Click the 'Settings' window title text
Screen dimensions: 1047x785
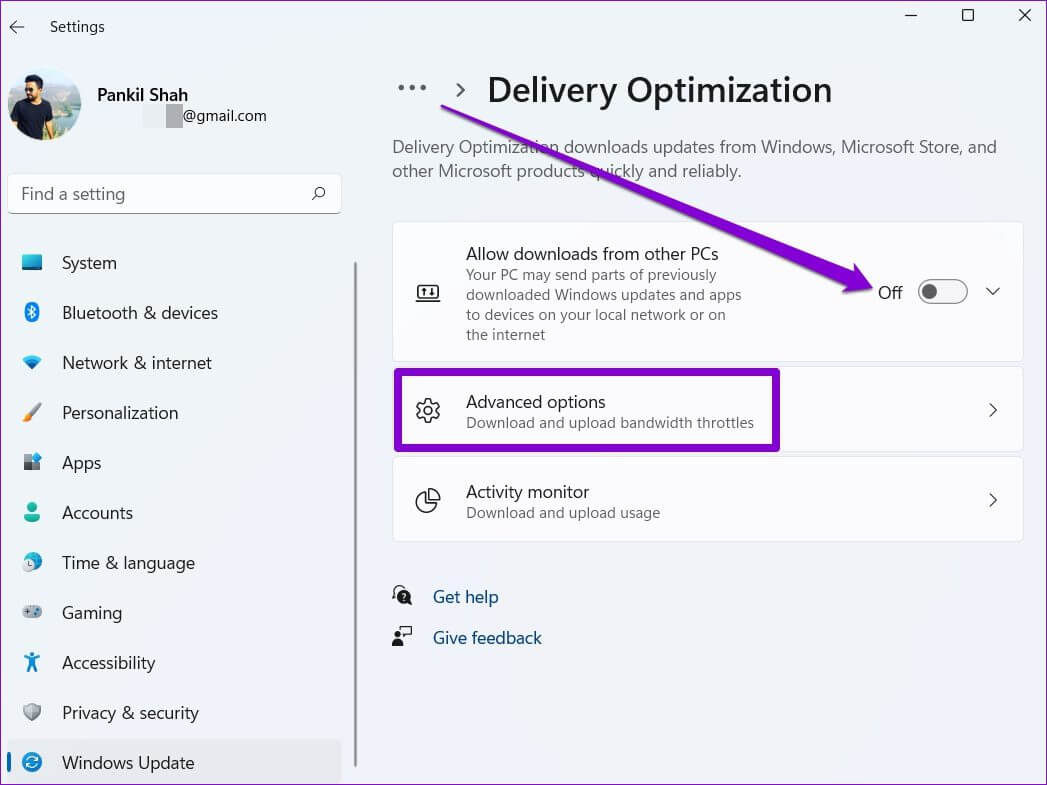tap(77, 27)
